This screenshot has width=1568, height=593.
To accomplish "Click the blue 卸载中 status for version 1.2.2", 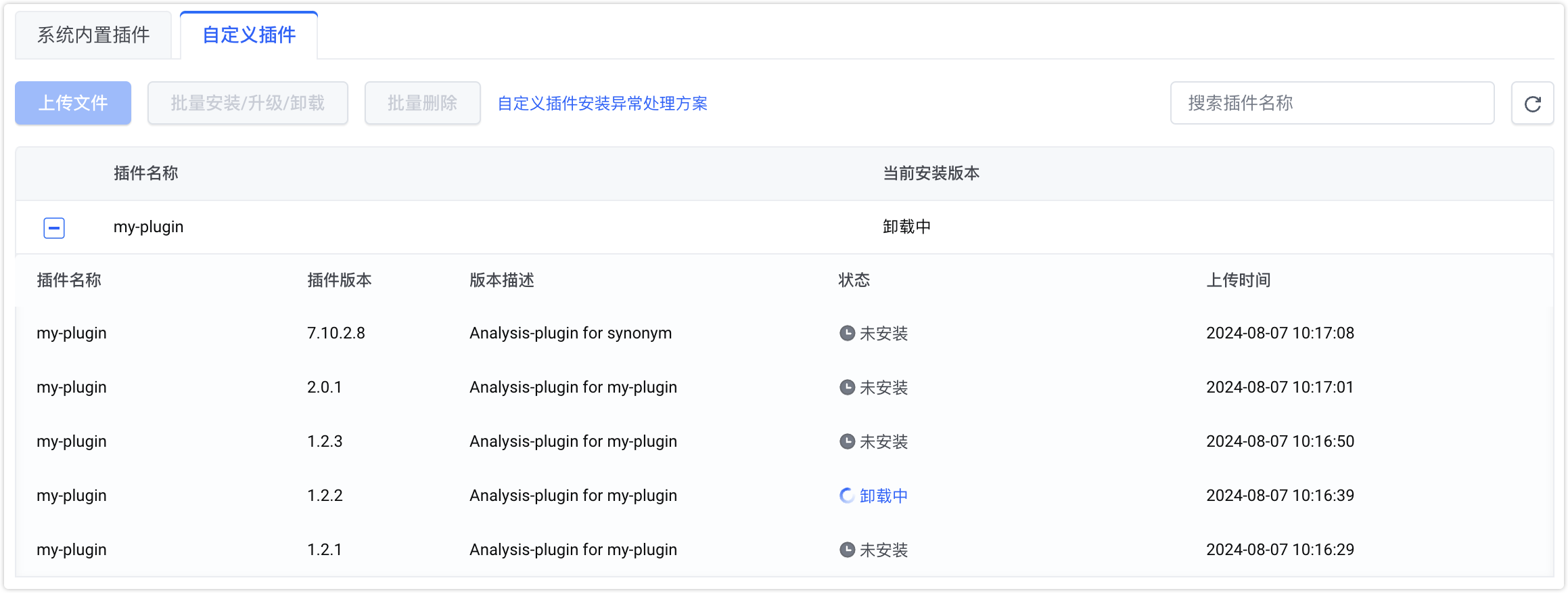I will [883, 496].
